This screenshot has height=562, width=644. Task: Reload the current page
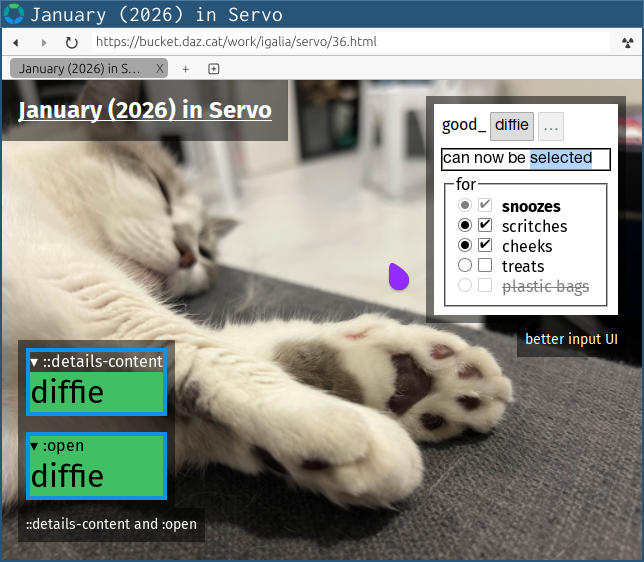click(x=71, y=43)
